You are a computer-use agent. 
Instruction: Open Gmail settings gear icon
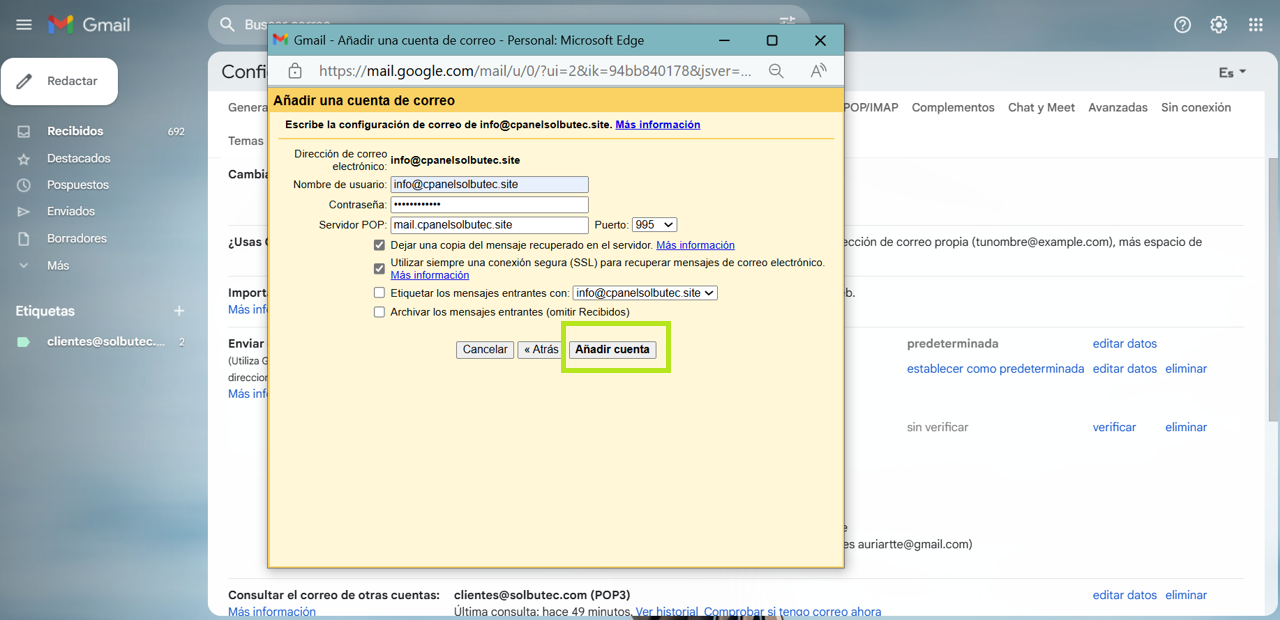click(1218, 25)
